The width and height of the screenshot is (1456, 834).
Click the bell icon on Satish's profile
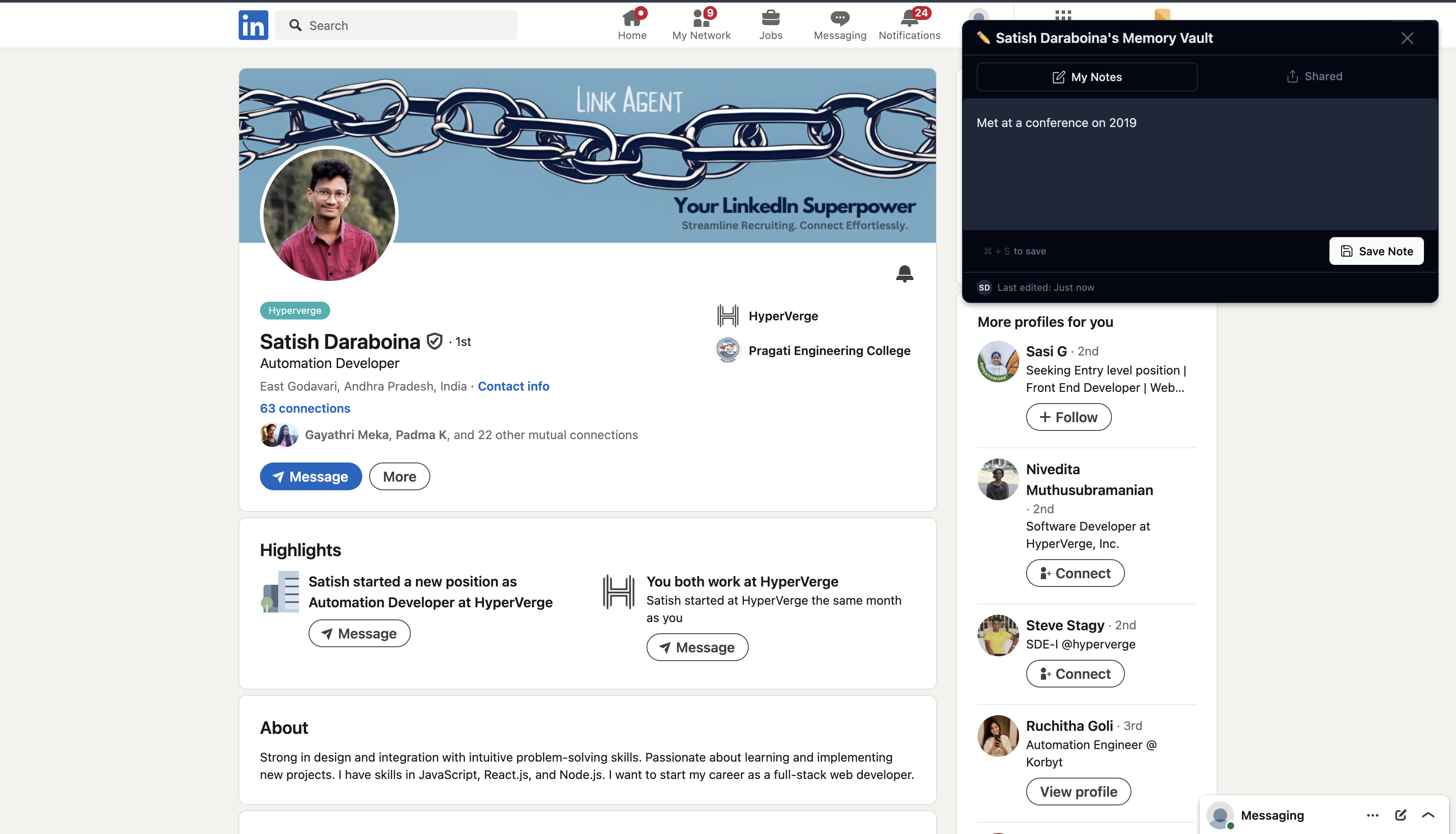904,274
